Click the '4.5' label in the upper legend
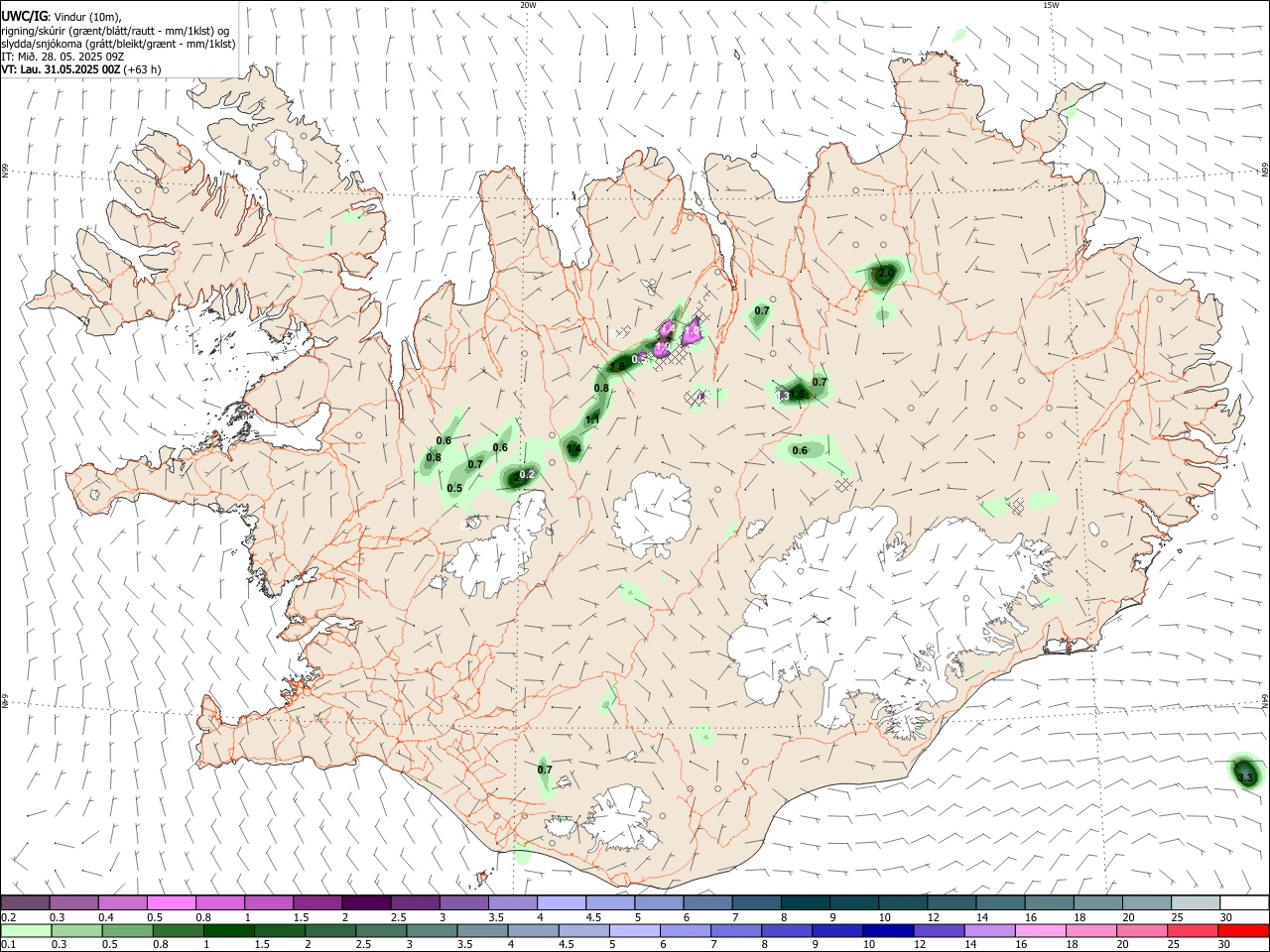Image resolution: width=1270 pixels, height=952 pixels. pyautogui.click(x=593, y=917)
